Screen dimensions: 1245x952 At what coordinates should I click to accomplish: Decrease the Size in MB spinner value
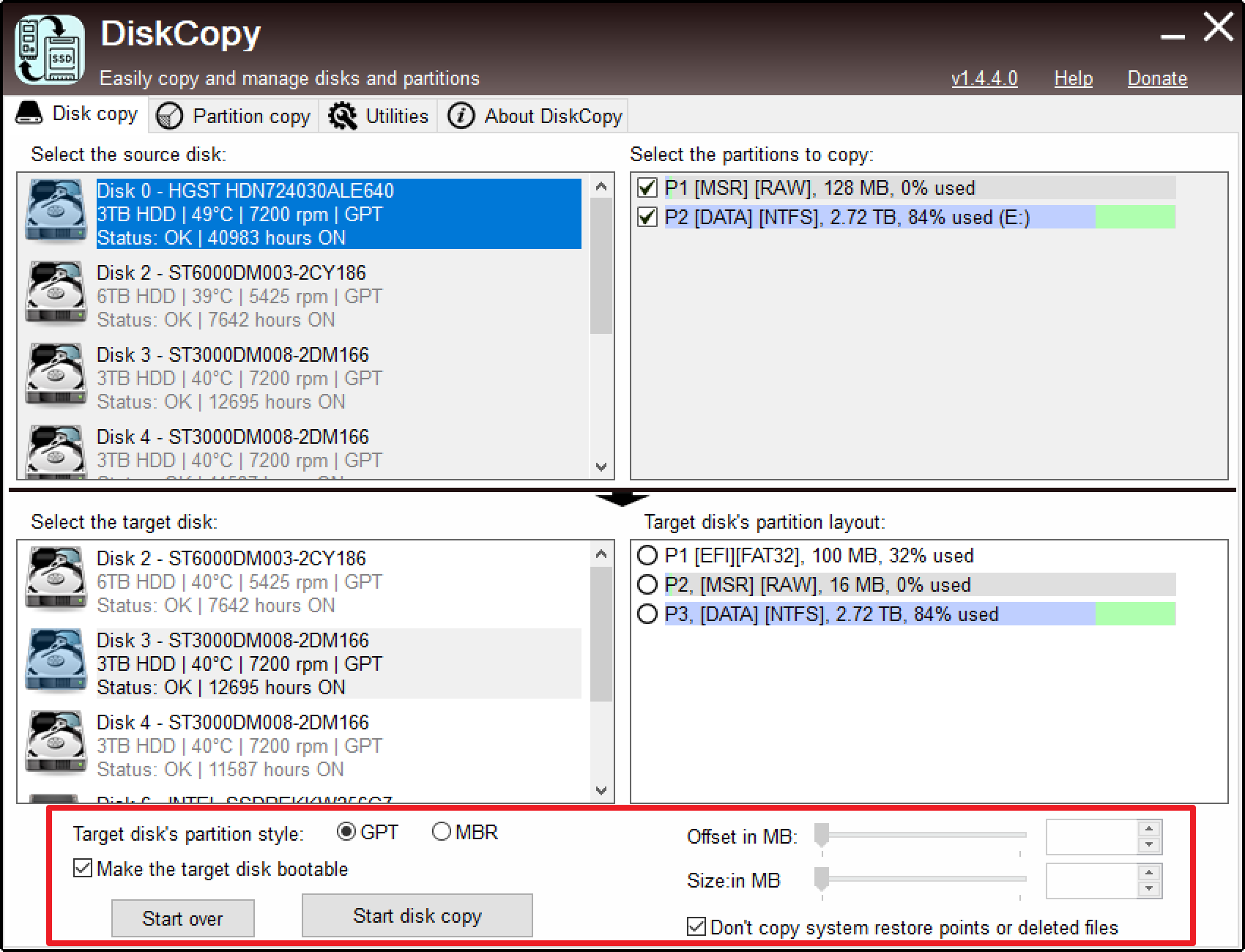tap(1149, 889)
